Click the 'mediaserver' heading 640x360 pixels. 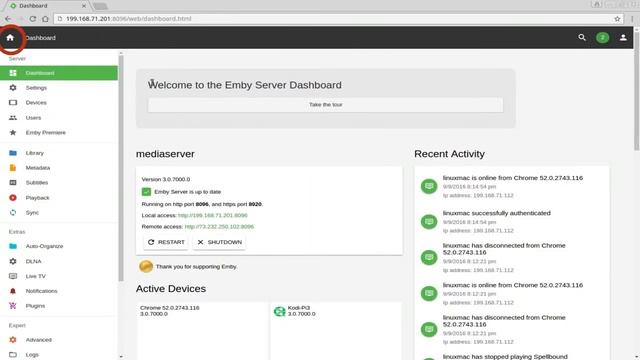click(165, 154)
